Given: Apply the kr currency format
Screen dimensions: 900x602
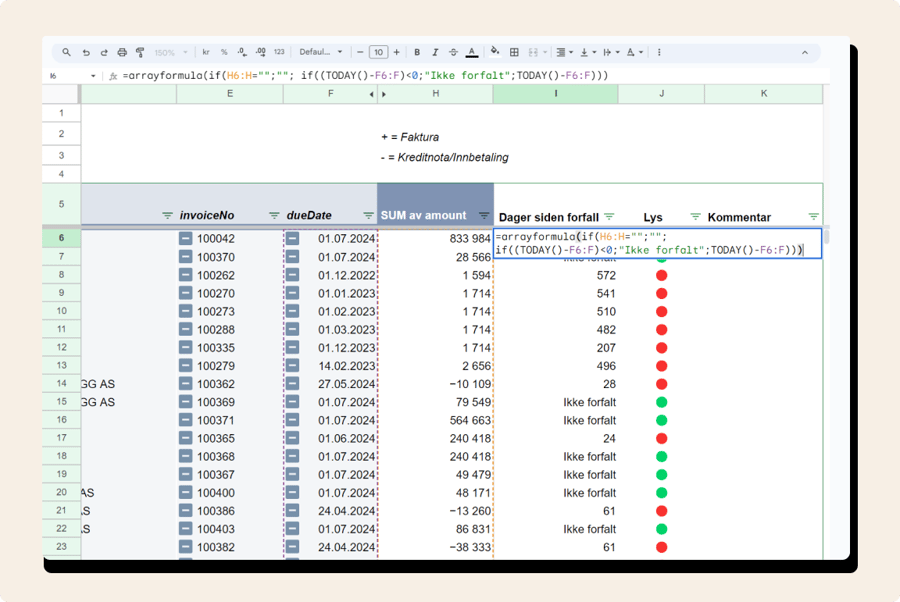Looking at the screenshot, I should click(x=206, y=52).
